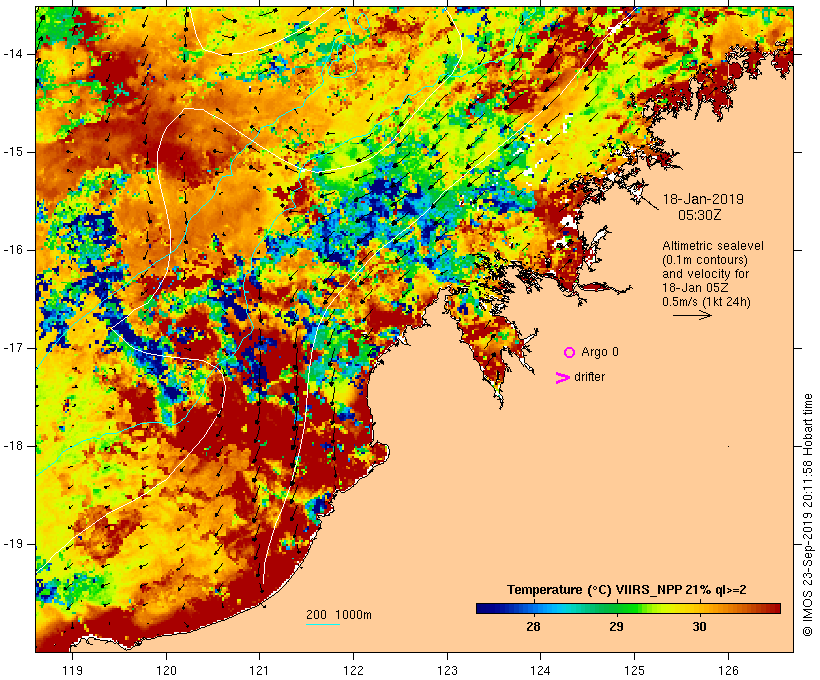This screenshot has height=680, width=820.
Task: Click the Temperature VIIRS_NPP colorbar title
Action: [x=627, y=590]
